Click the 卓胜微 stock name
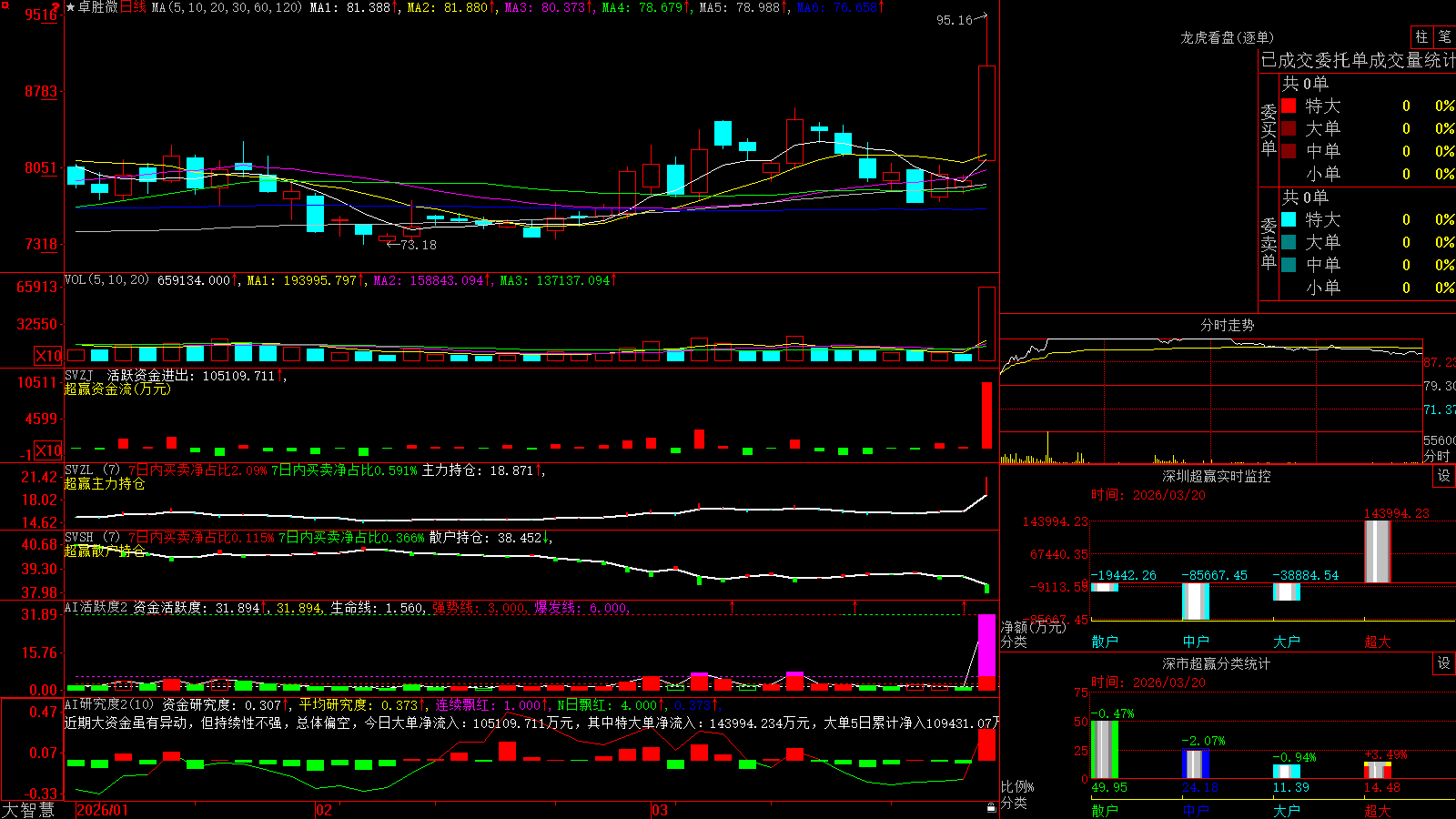 pos(98,7)
